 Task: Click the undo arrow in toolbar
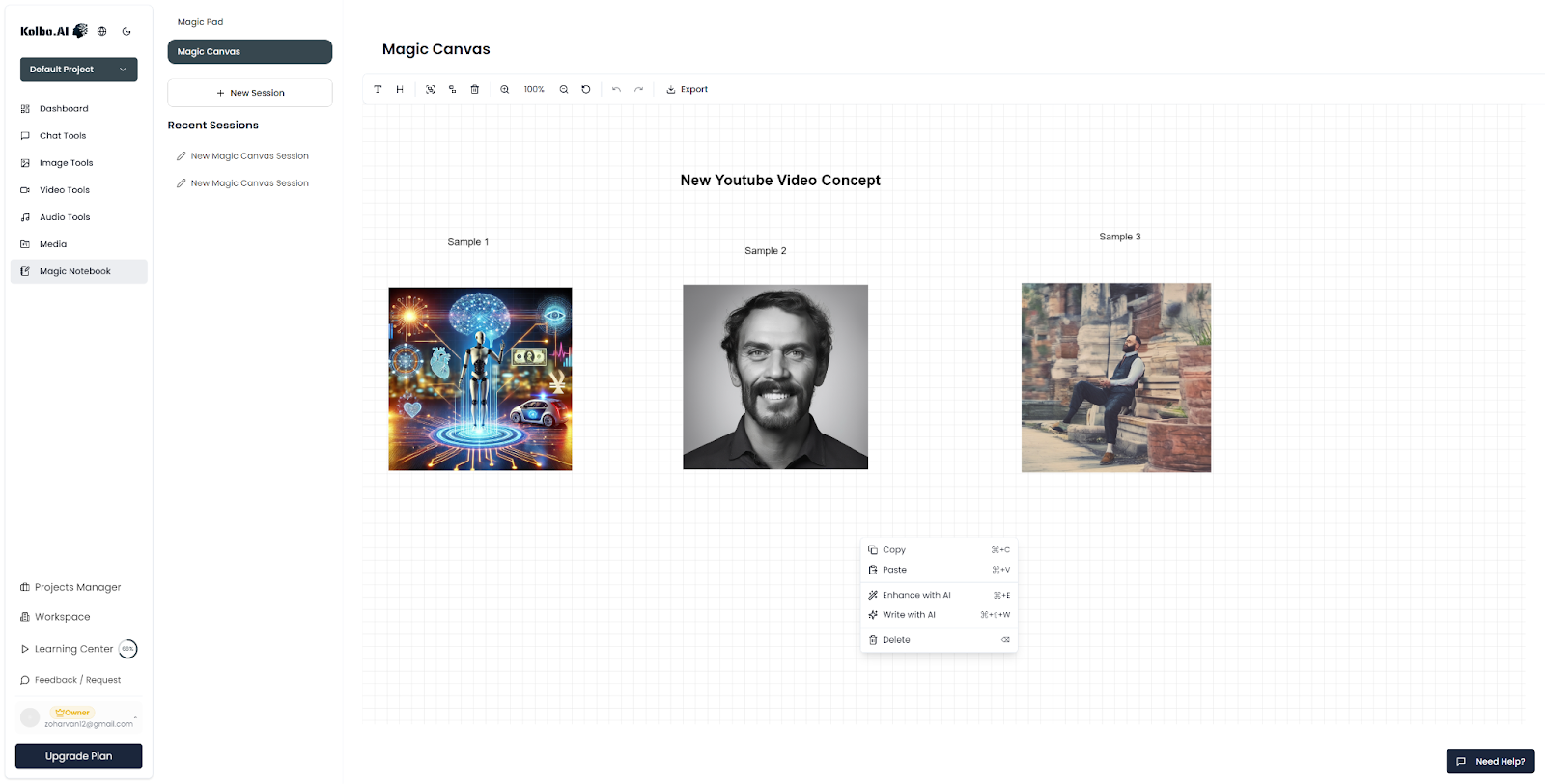(x=616, y=89)
